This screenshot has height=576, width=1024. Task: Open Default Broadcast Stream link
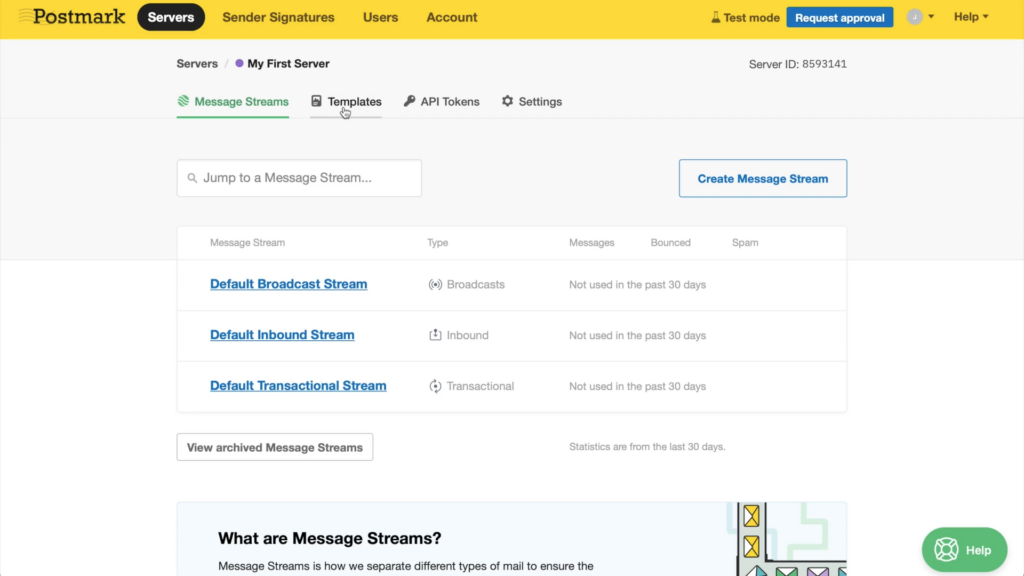pos(289,284)
